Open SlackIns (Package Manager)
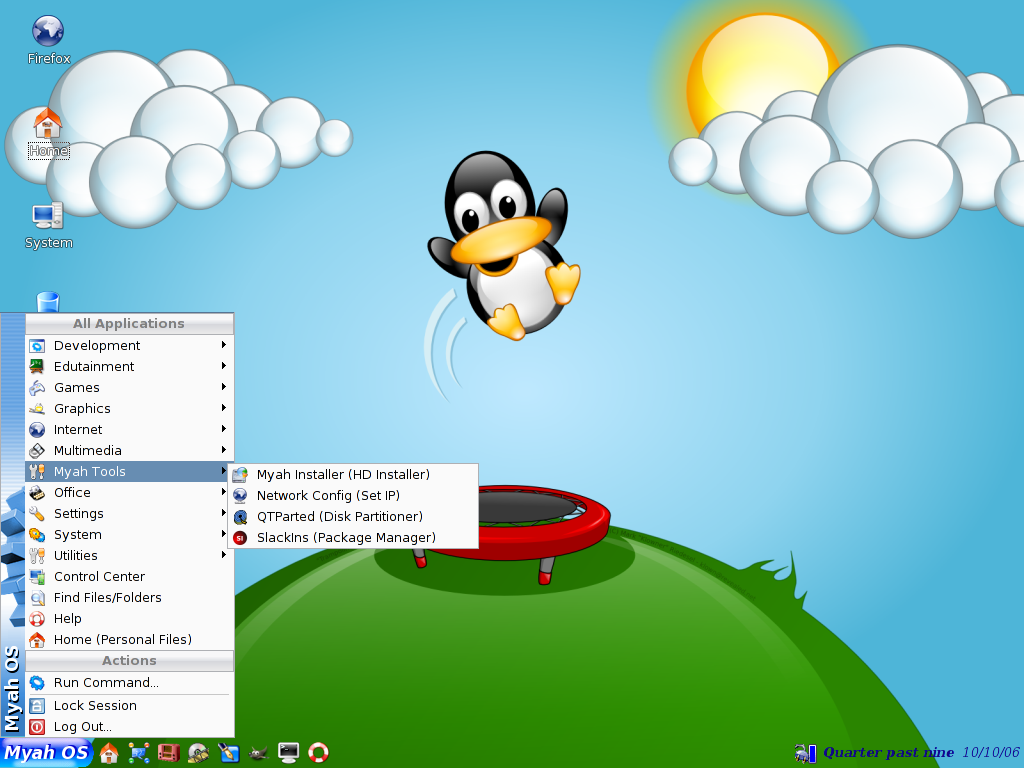The height and width of the screenshot is (768, 1024). click(x=353, y=537)
